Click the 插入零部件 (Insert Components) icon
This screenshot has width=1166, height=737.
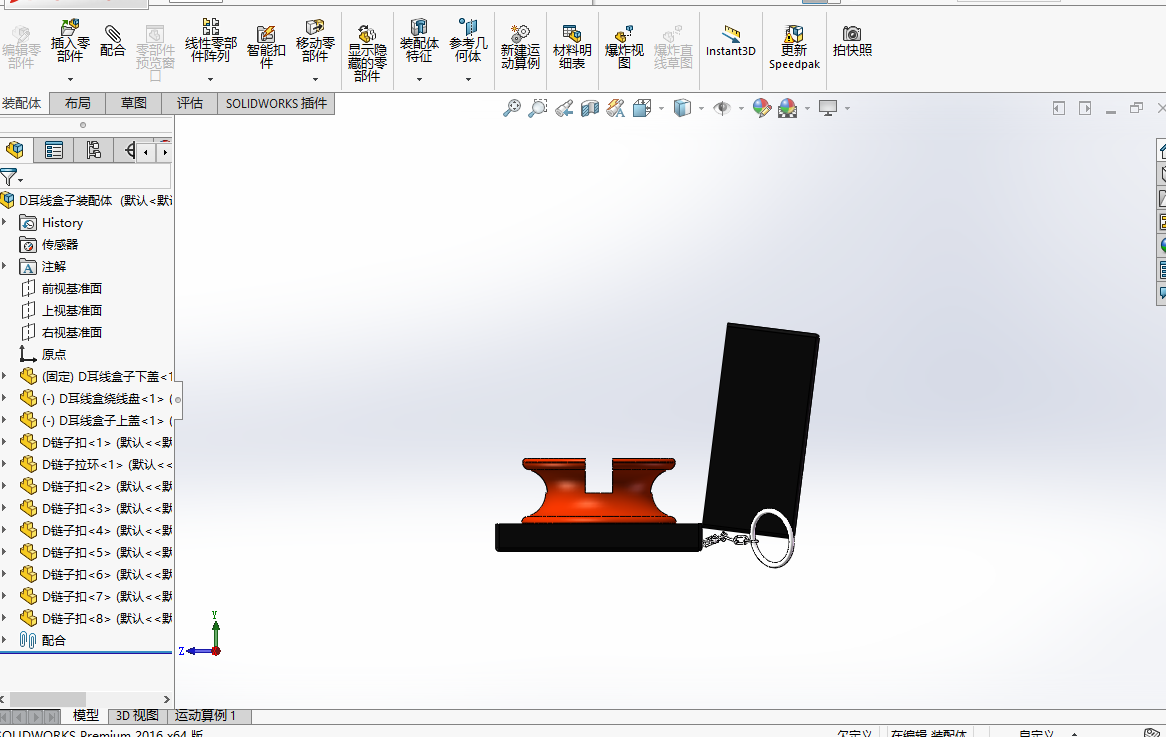70,42
